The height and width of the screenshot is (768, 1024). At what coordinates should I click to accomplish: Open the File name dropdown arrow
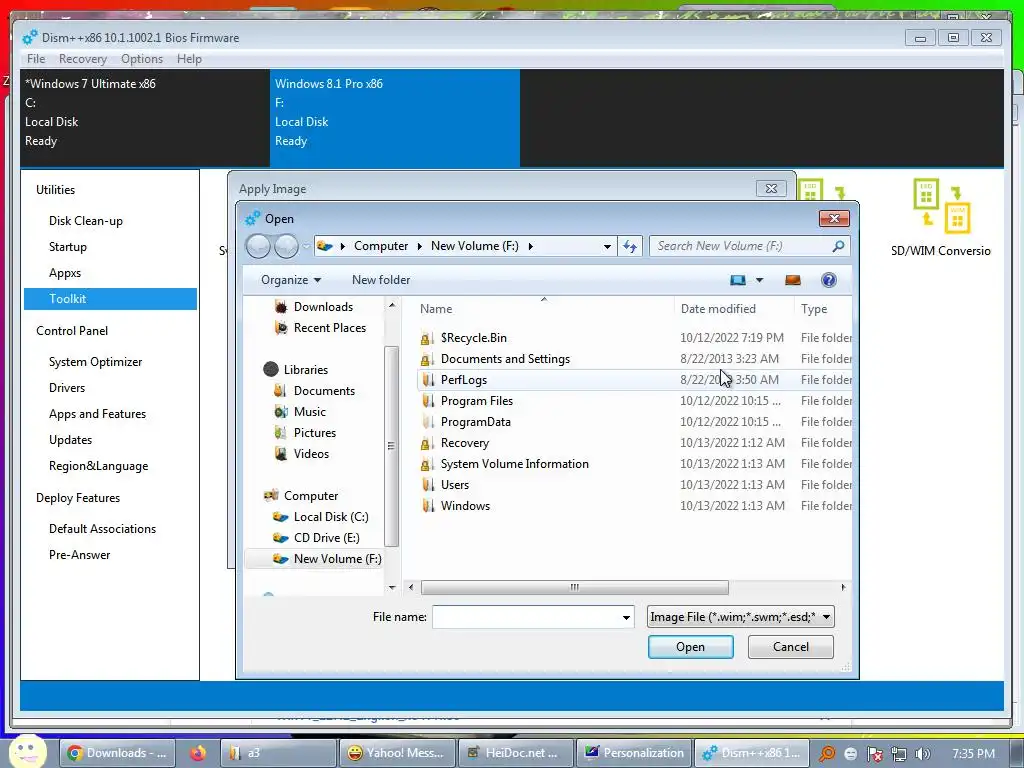(626, 617)
